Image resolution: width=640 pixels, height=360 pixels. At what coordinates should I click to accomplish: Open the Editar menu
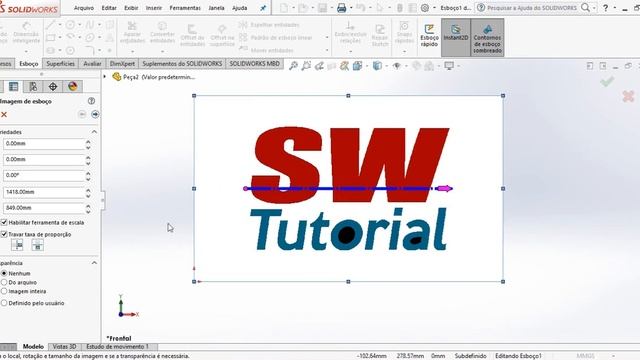109,8
